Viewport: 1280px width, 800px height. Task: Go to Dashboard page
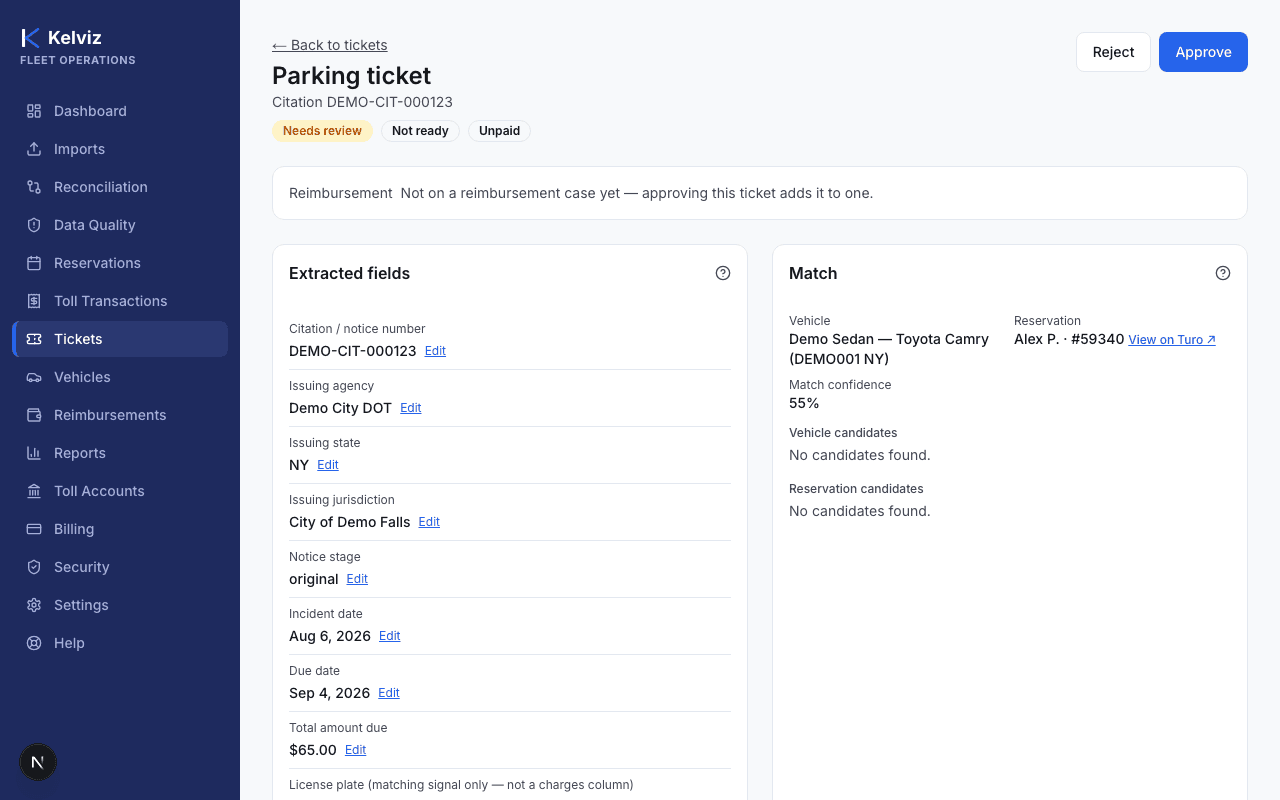click(120, 111)
